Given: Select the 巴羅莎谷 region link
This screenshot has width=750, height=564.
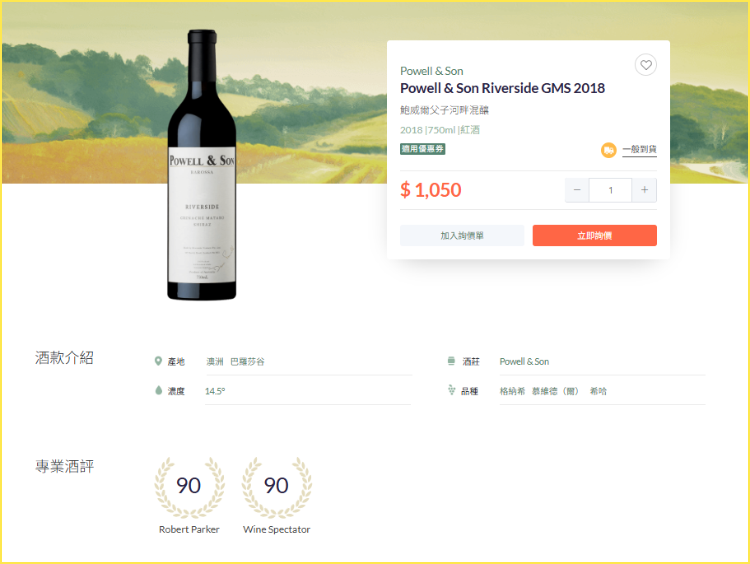Looking at the screenshot, I should point(247,361).
